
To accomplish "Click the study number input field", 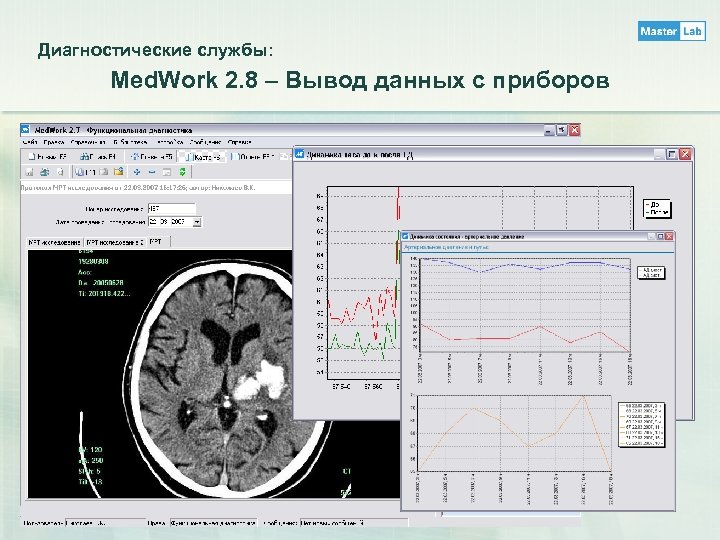I will [172, 208].
